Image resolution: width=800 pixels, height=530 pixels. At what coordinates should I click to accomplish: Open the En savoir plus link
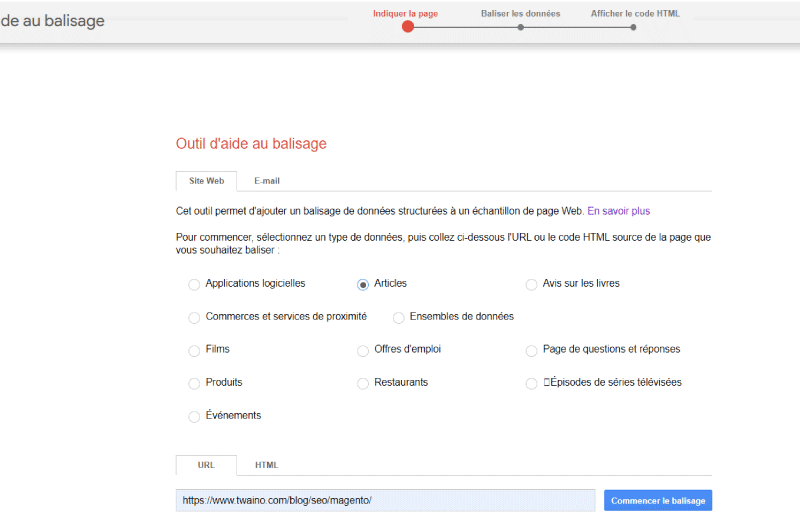(x=618, y=211)
